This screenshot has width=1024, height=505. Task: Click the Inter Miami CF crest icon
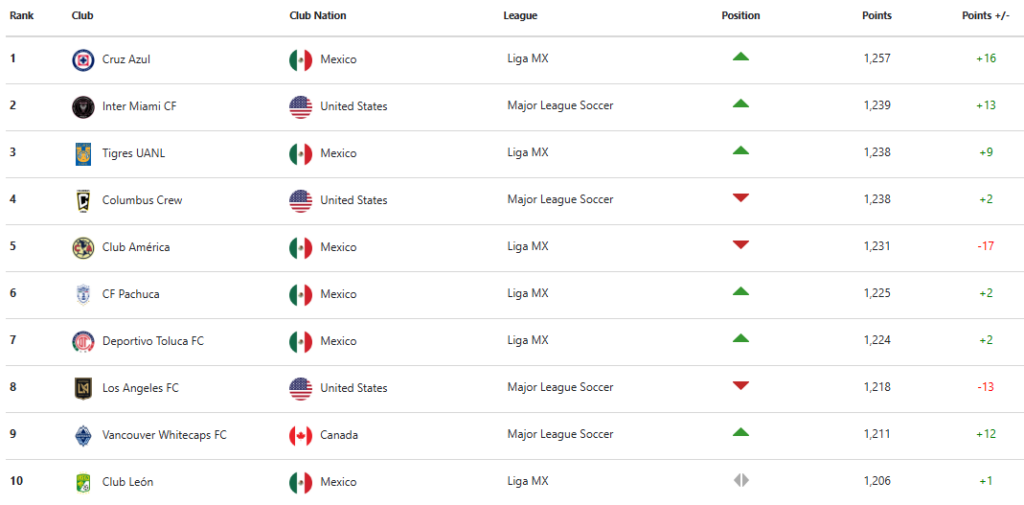point(83,107)
